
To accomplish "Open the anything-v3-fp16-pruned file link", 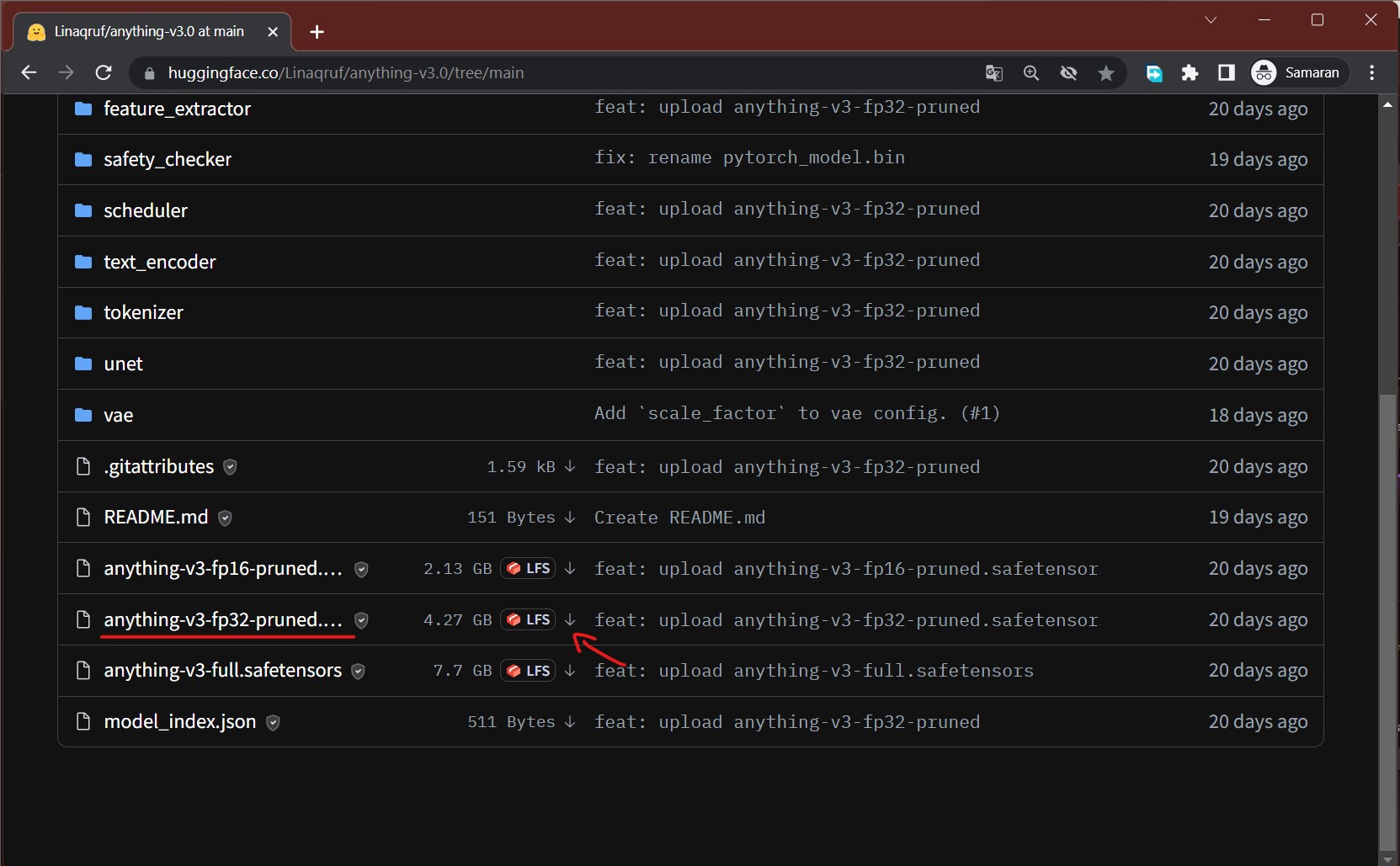I will pyautogui.click(x=223, y=568).
